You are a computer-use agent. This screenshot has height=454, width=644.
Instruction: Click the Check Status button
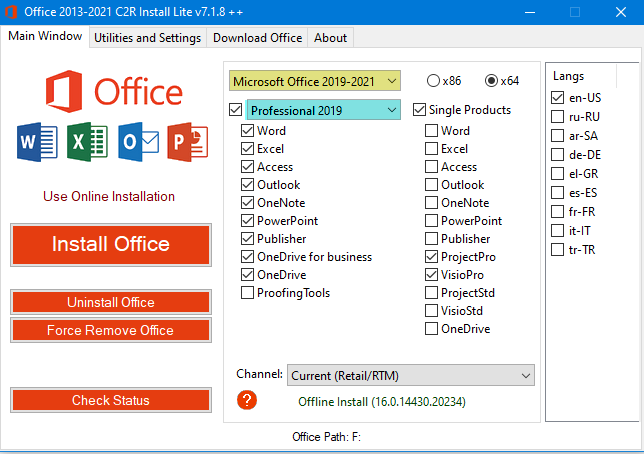tap(111, 400)
